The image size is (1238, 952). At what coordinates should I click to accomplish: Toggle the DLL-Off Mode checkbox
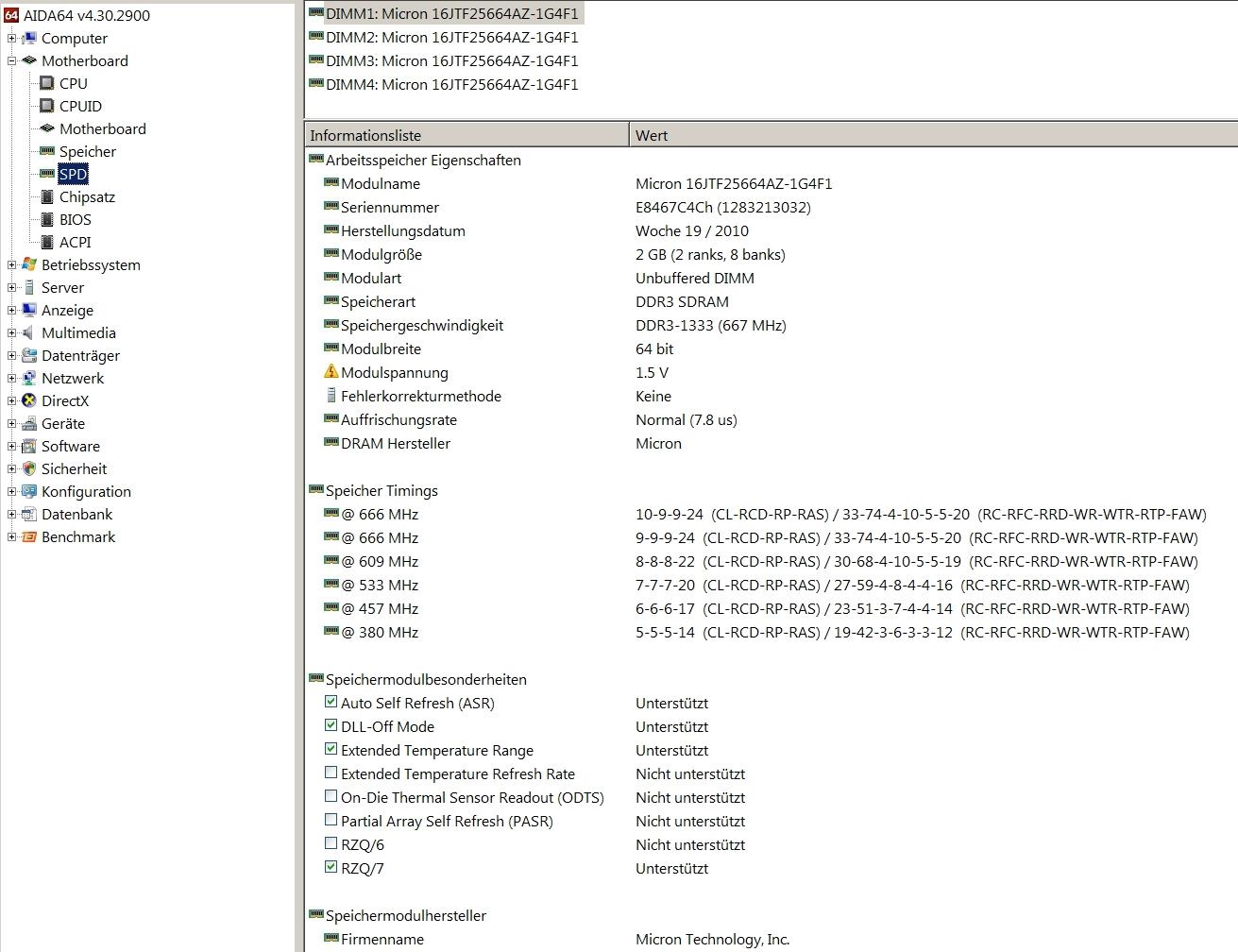[331, 725]
